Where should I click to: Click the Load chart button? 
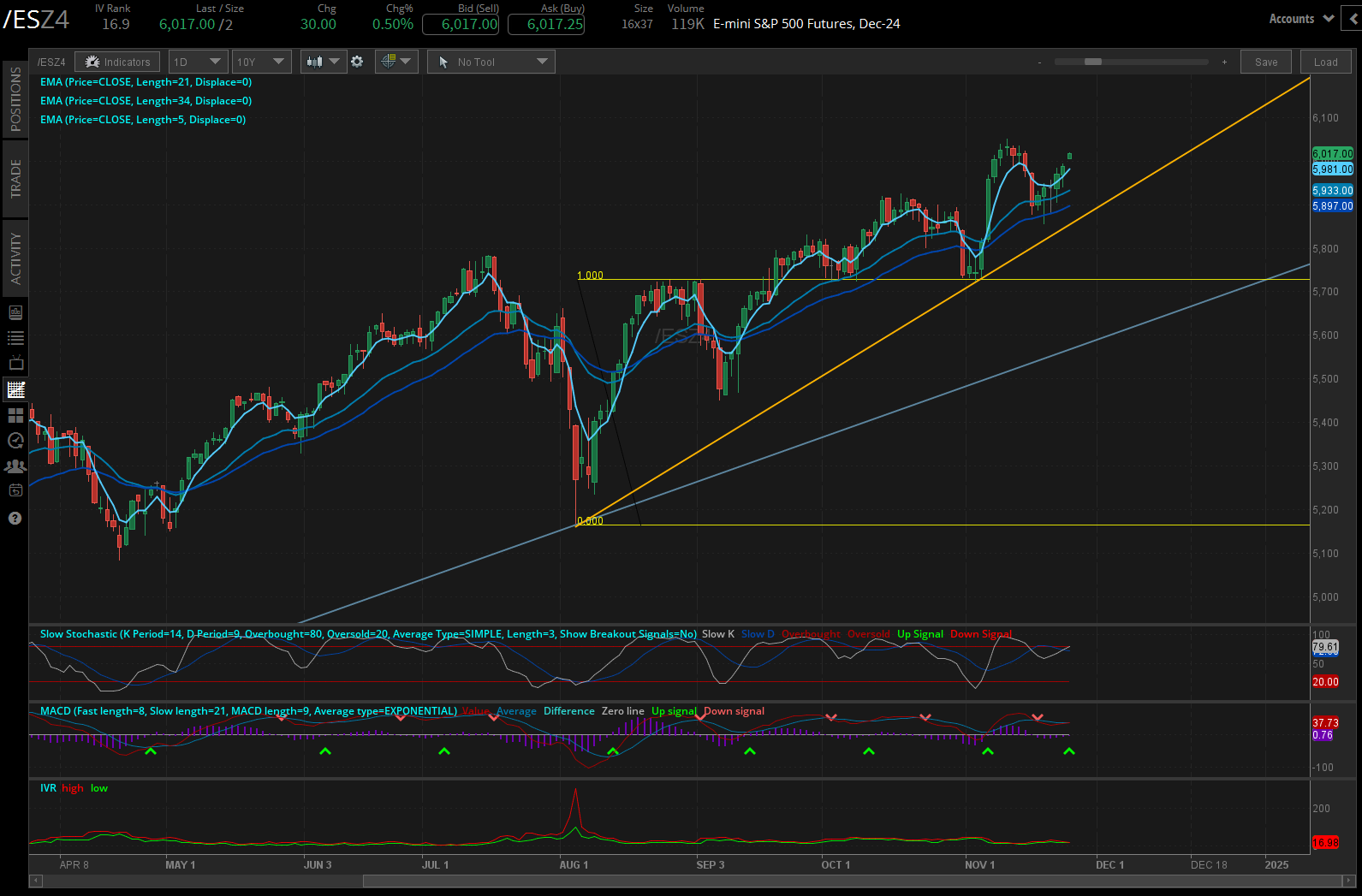point(1326,62)
